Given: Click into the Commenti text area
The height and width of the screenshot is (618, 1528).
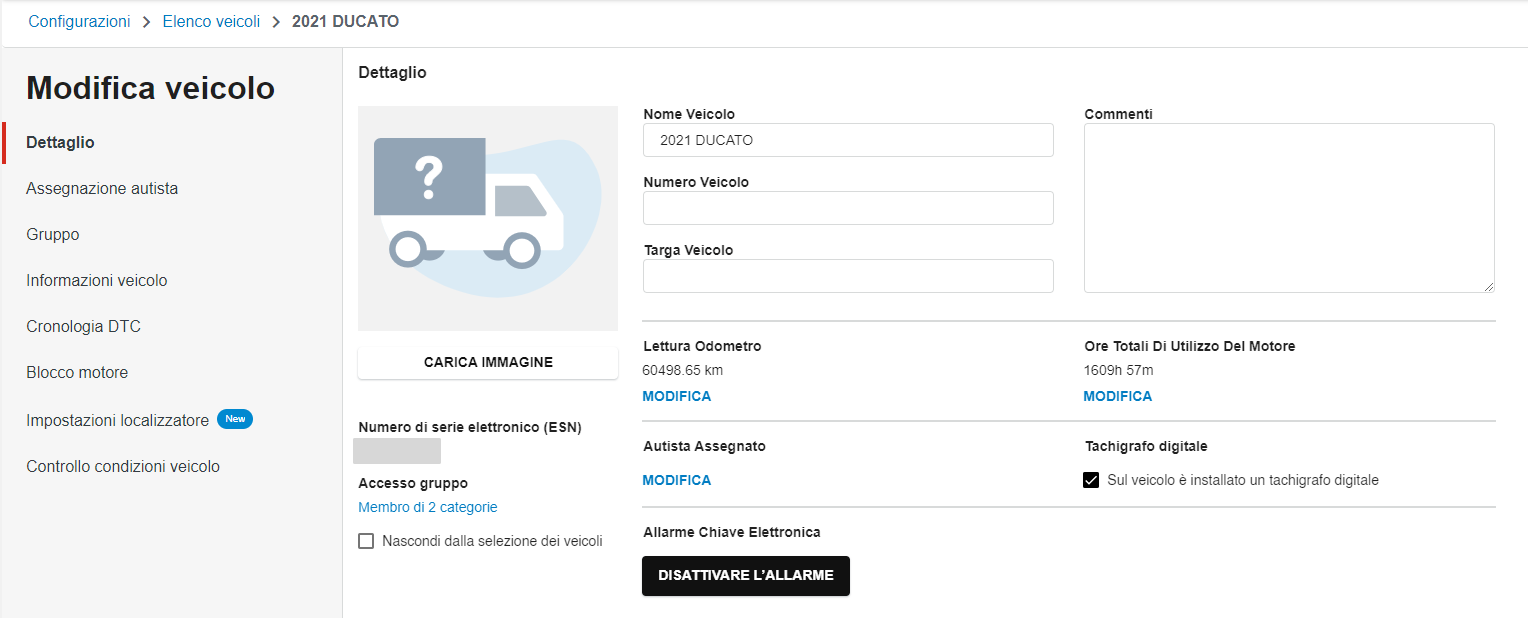Looking at the screenshot, I should click(1289, 208).
